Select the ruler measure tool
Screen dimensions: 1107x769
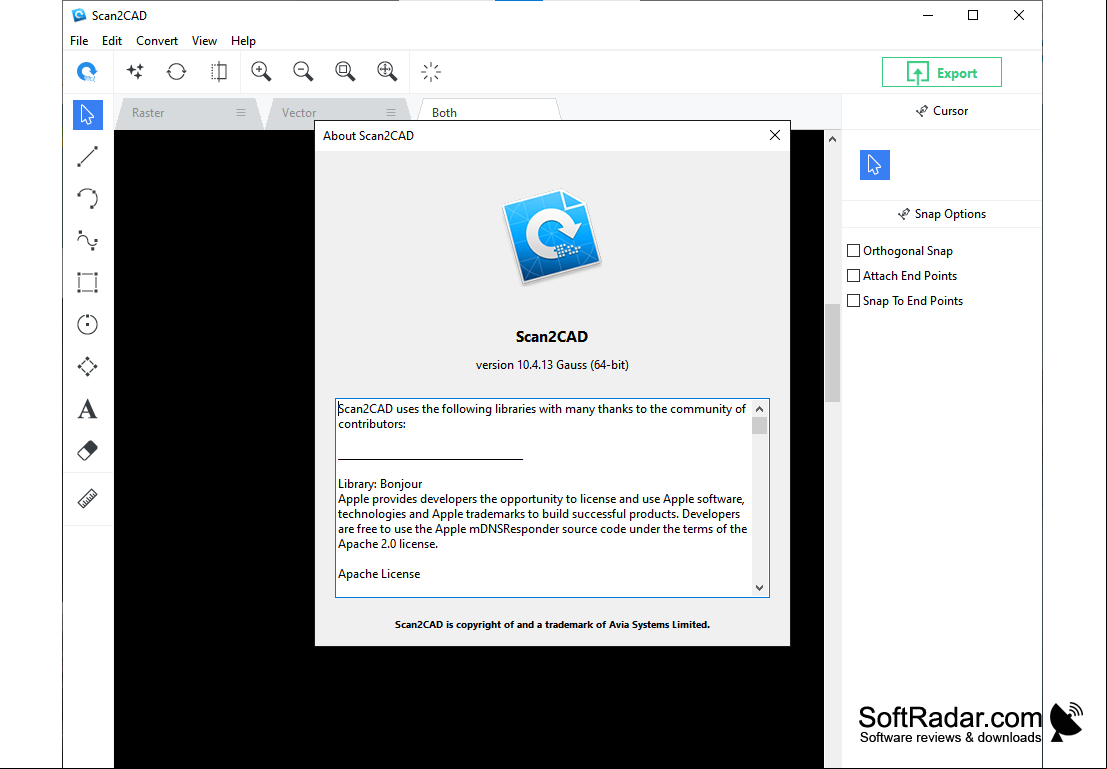coord(88,499)
